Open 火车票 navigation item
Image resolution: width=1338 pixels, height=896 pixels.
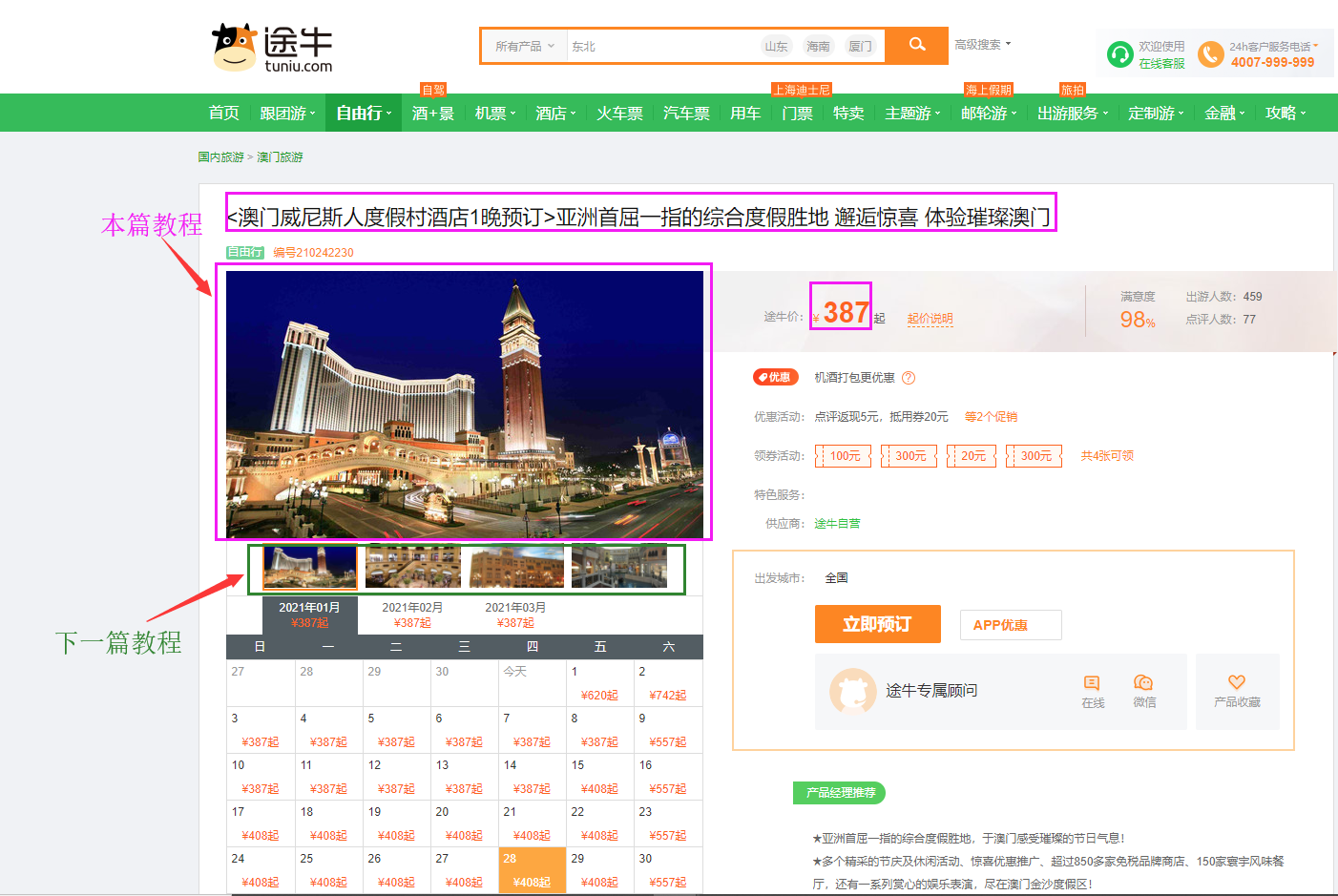point(620,113)
